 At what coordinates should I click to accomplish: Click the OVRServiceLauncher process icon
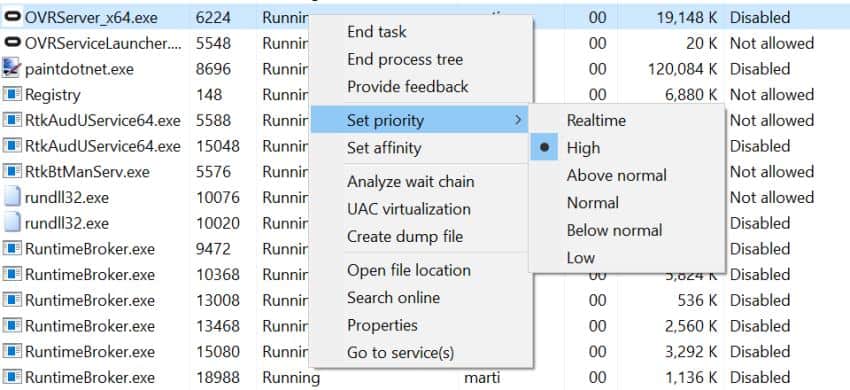12,43
